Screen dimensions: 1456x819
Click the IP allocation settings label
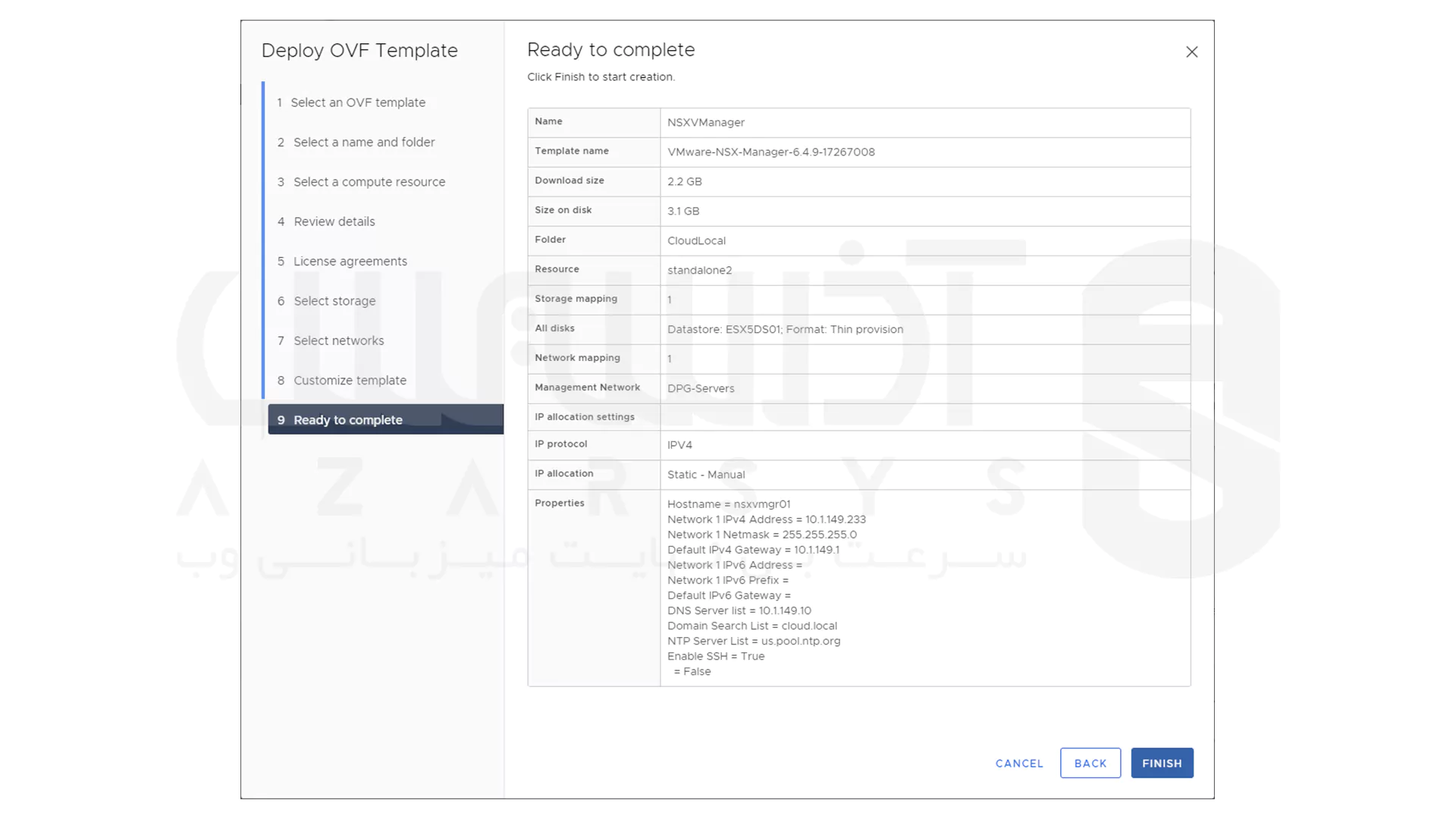click(x=584, y=417)
